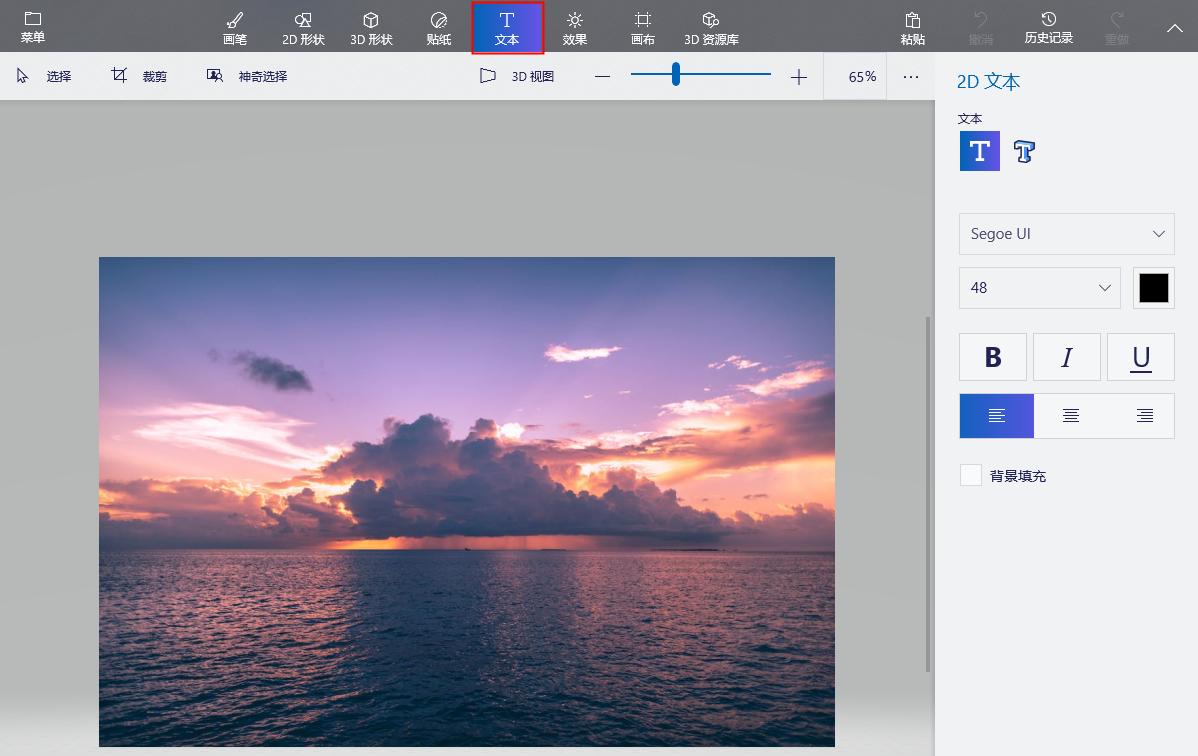Image resolution: width=1198 pixels, height=756 pixels.
Task: Select the 画笔 brushes tool
Action: click(x=235, y=28)
